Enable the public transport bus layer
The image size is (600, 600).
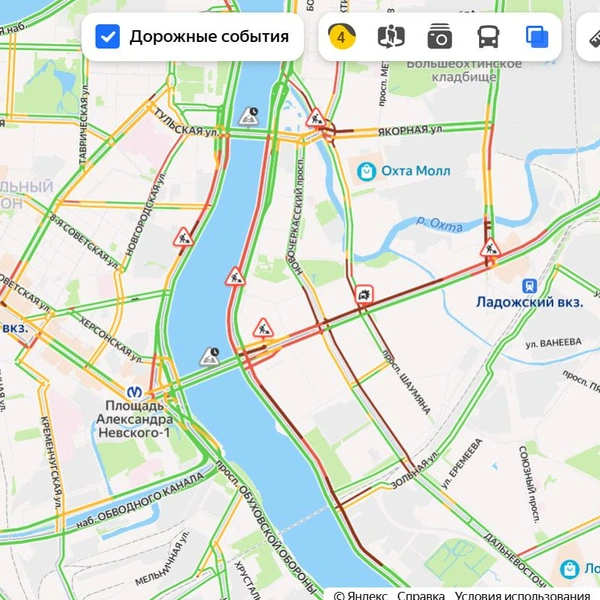click(488, 37)
